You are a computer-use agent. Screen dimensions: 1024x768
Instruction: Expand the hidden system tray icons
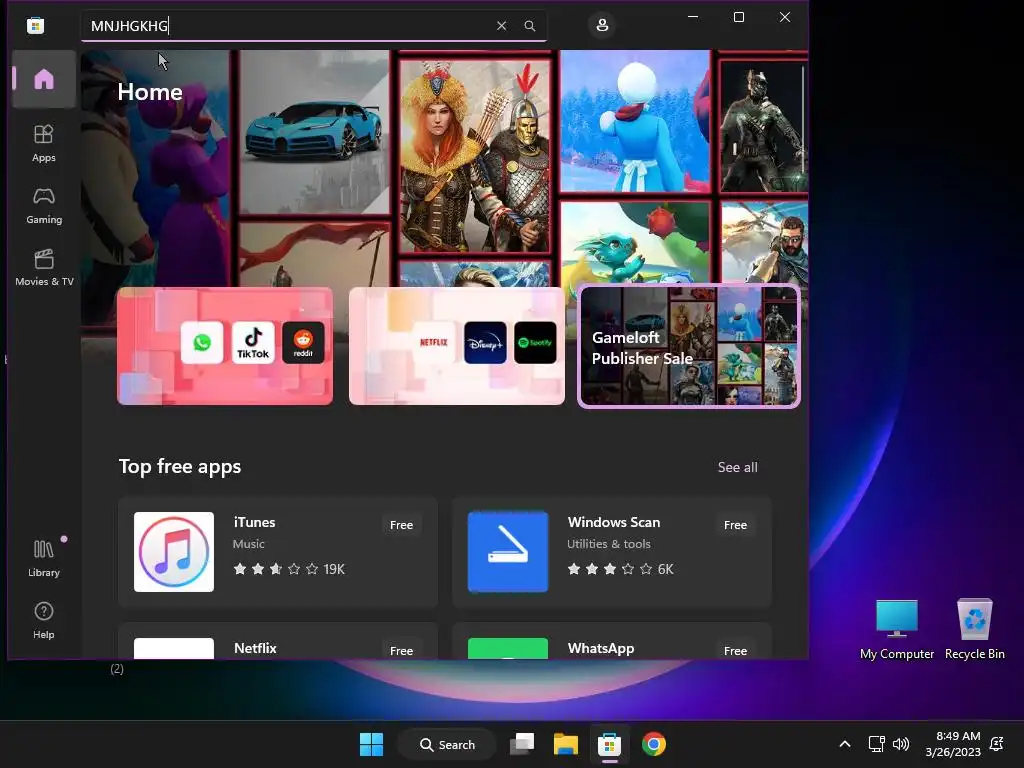844,744
